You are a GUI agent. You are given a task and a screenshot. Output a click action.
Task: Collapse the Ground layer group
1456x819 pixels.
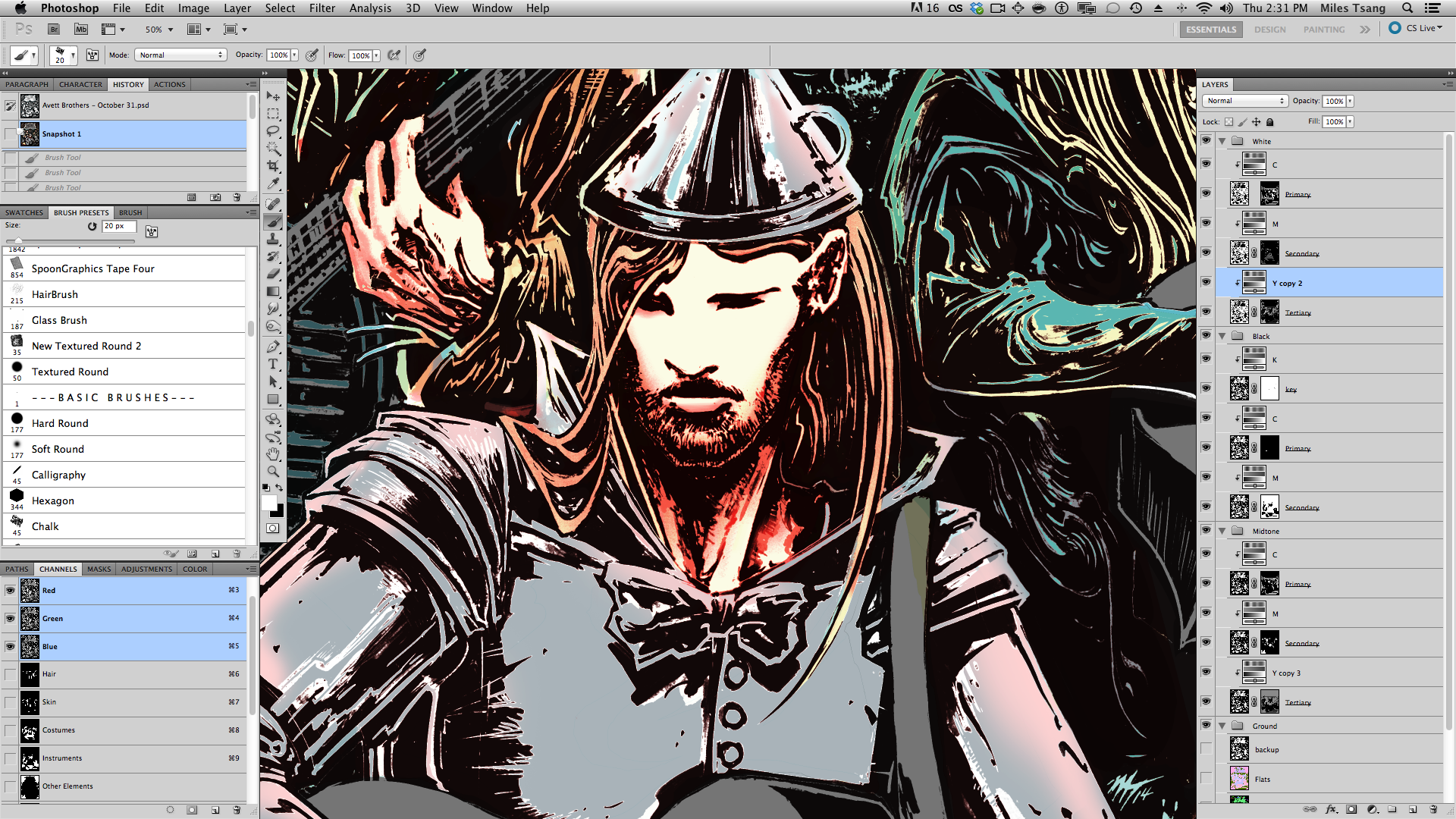pyautogui.click(x=1222, y=726)
